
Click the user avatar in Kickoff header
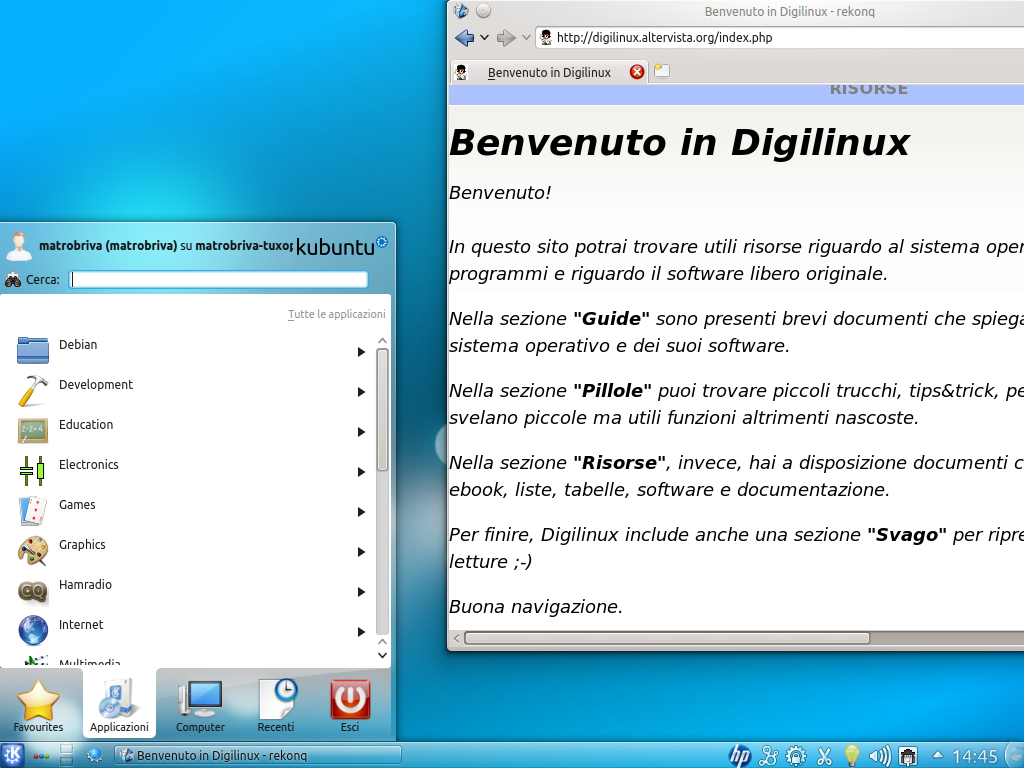click(x=18, y=247)
